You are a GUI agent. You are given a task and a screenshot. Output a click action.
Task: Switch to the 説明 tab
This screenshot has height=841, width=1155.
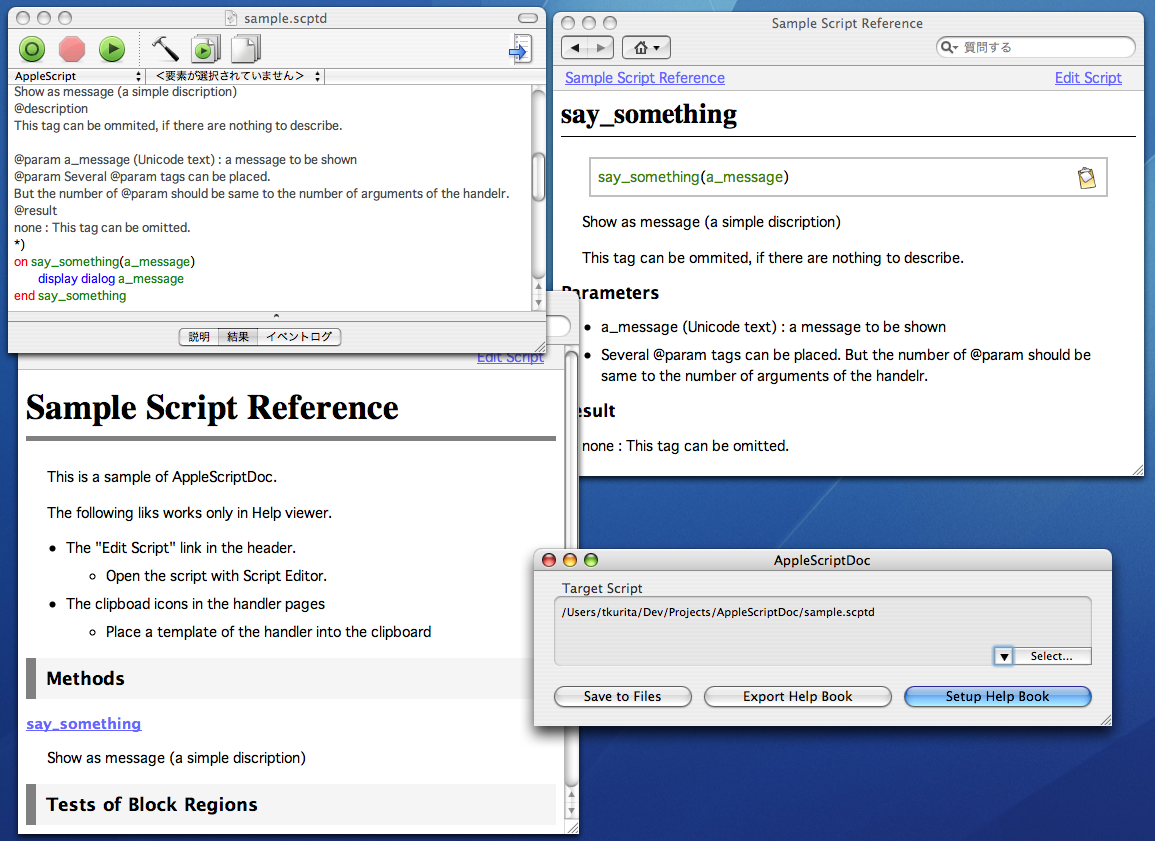coord(199,337)
